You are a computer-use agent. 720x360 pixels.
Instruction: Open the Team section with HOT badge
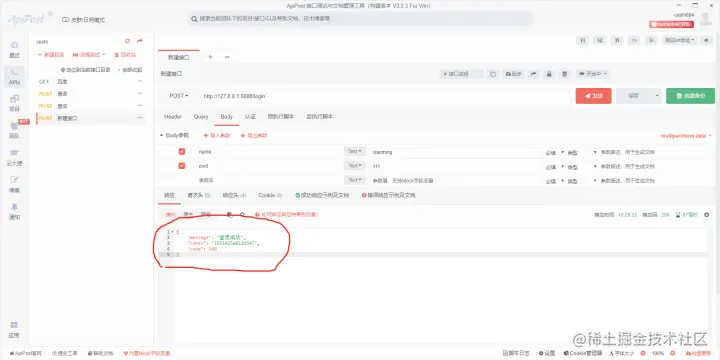14,130
